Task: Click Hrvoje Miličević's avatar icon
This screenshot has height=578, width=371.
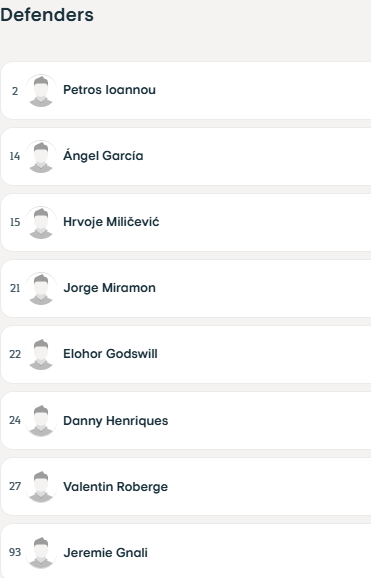Action: point(41,222)
